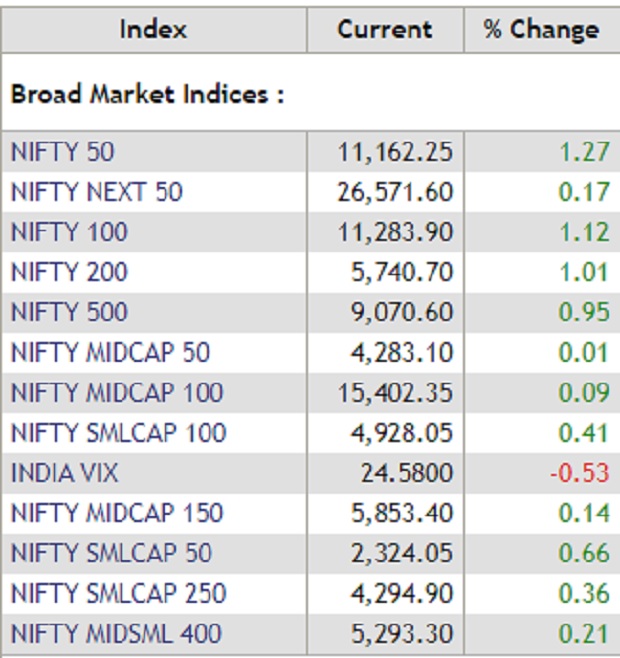Click the Broad Market Indices heading
The width and height of the screenshot is (620, 658).
[x=148, y=94]
